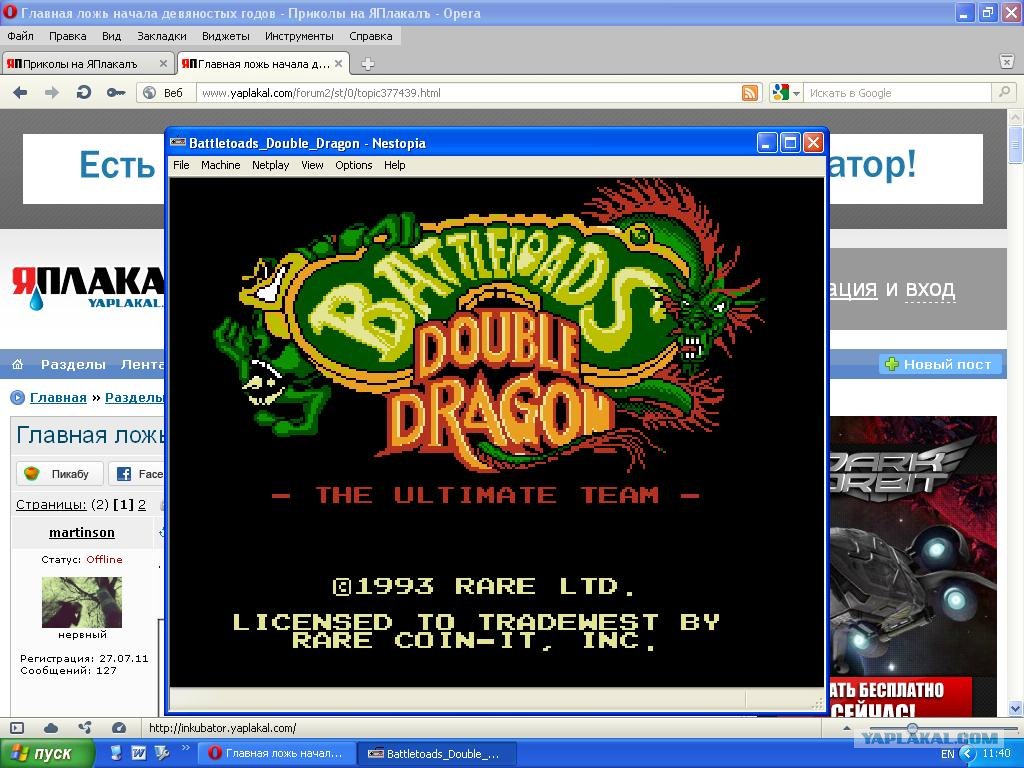Open Nestopia Machine menu
Screen dimensions: 1024x768
(x=221, y=165)
